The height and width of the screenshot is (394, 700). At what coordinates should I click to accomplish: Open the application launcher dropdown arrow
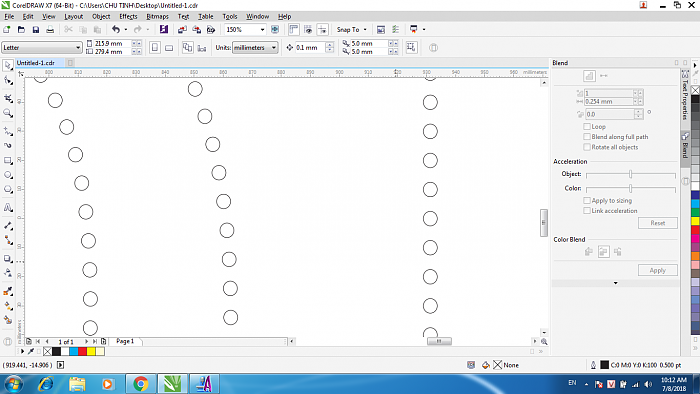tap(424, 29)
